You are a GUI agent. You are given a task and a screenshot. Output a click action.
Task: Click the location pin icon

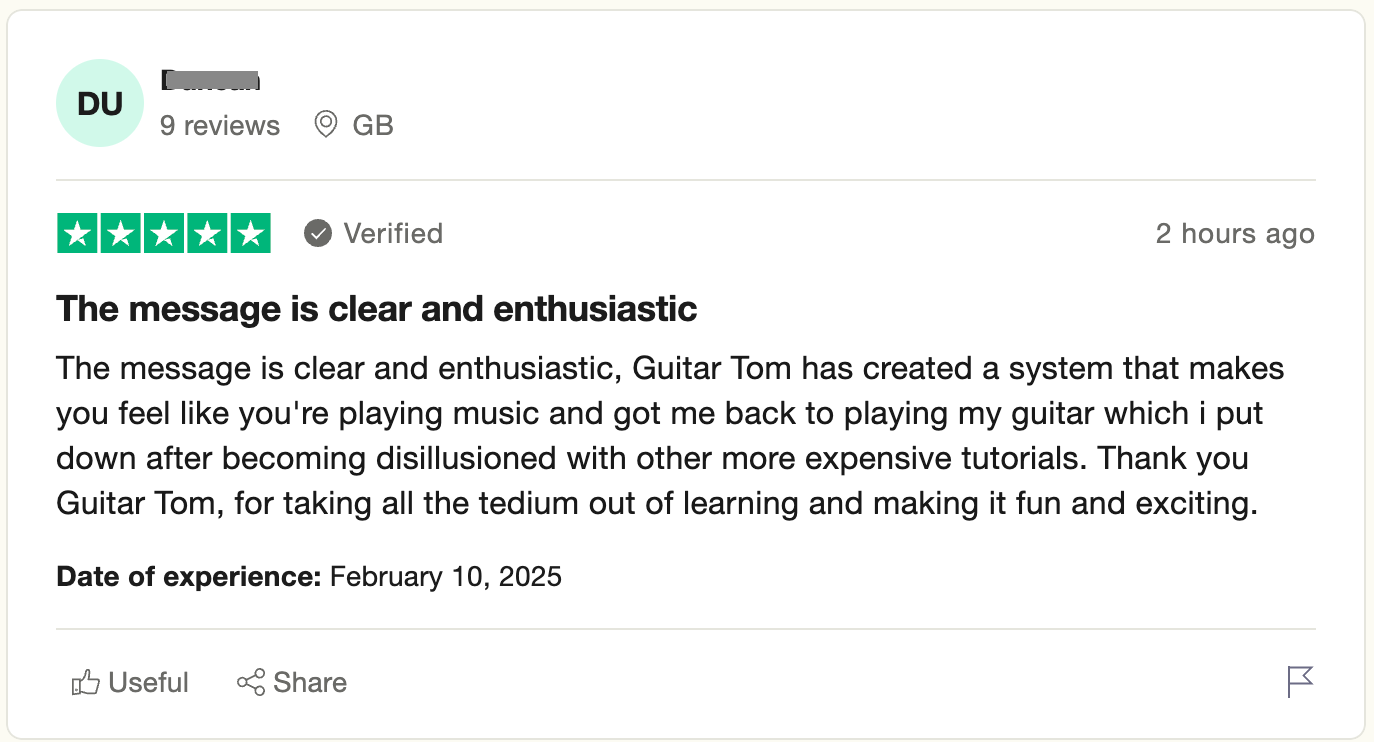point(325,125)
